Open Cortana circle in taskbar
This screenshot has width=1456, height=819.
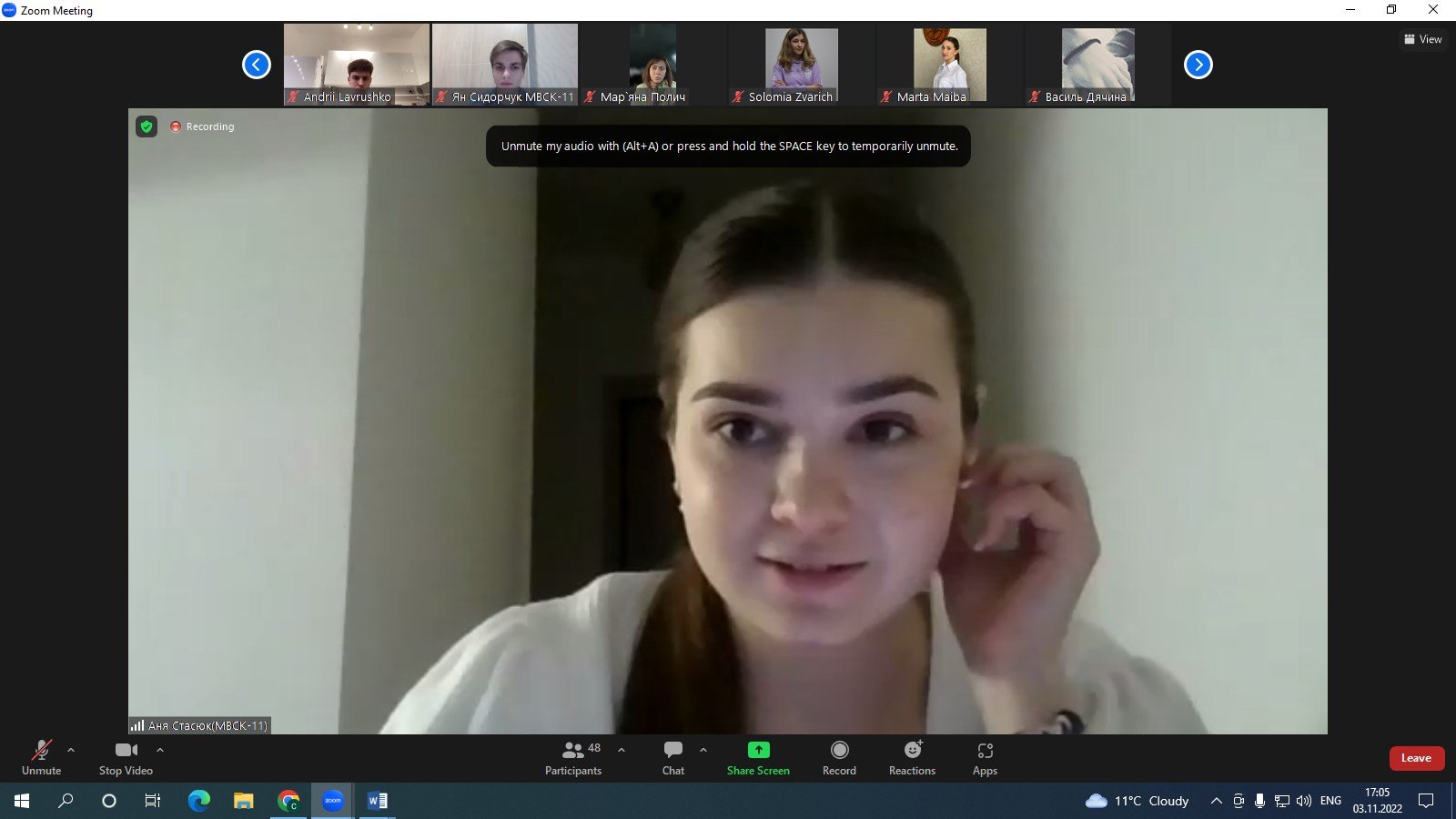[109, 801]
